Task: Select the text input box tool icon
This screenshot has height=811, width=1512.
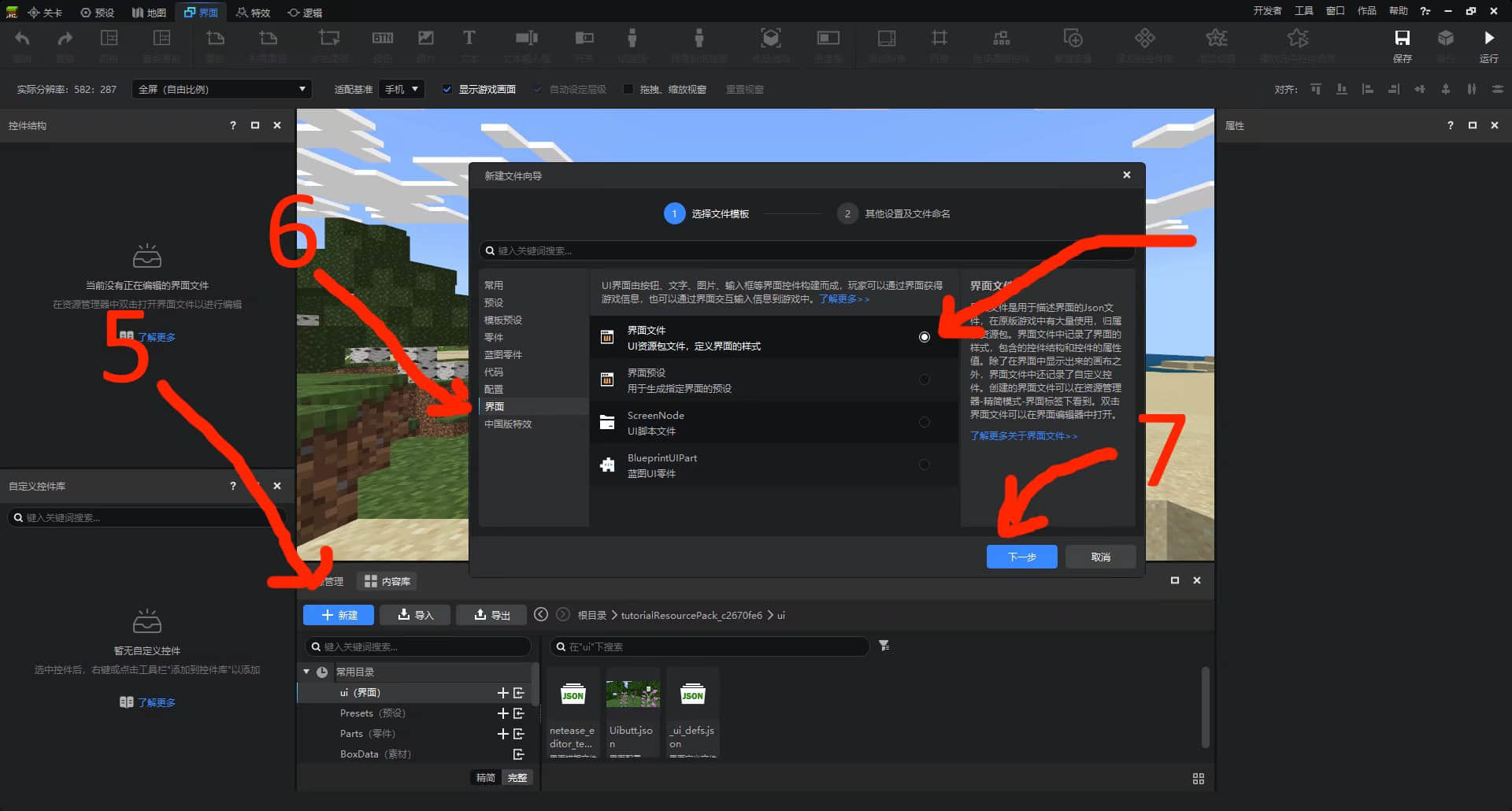Action: pyautogui.click(x=526, y=38)
